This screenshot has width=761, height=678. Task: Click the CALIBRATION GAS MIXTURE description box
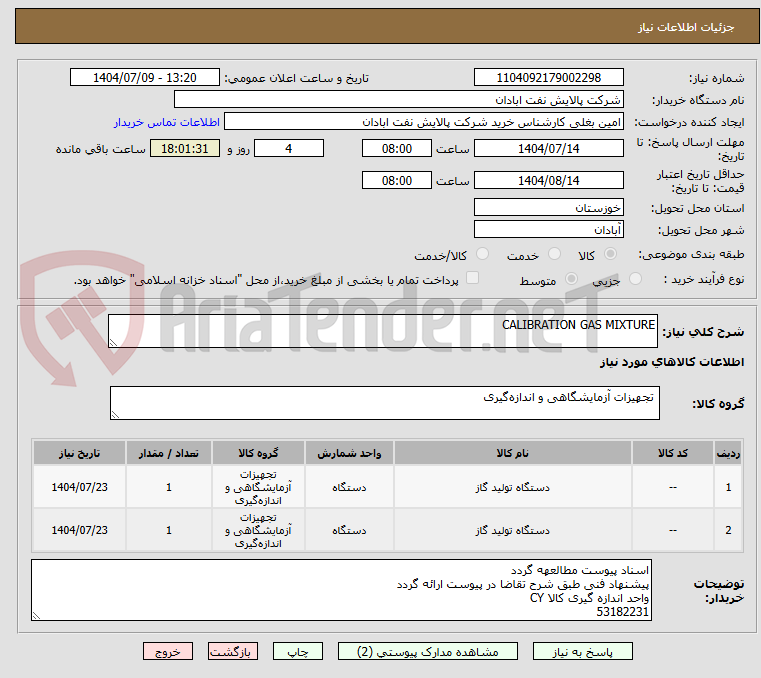click(382, 331)
